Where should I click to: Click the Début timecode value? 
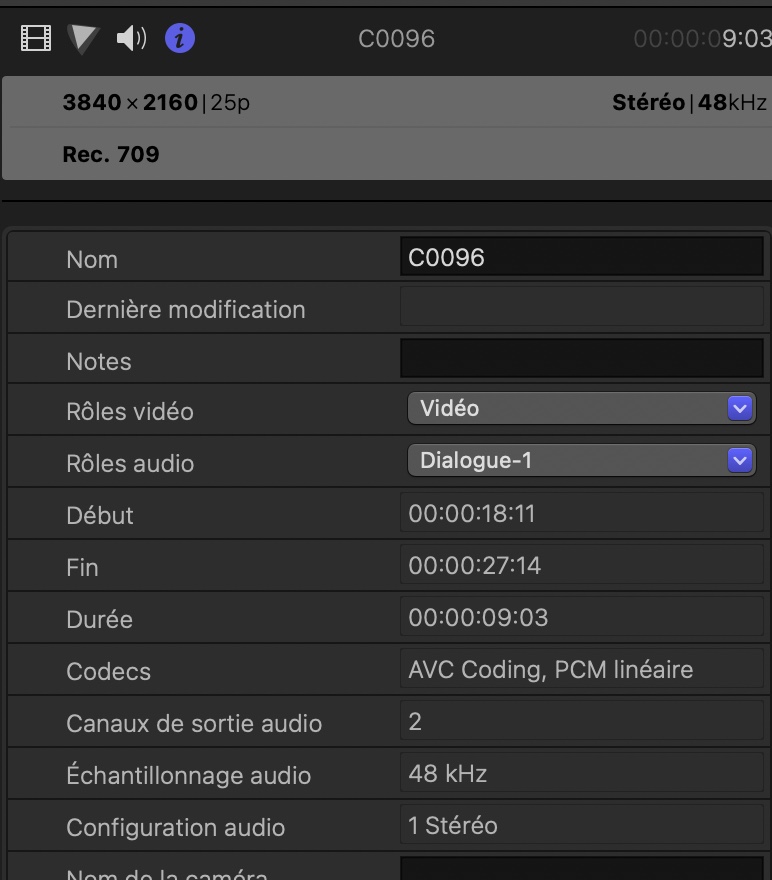point(581,514)
